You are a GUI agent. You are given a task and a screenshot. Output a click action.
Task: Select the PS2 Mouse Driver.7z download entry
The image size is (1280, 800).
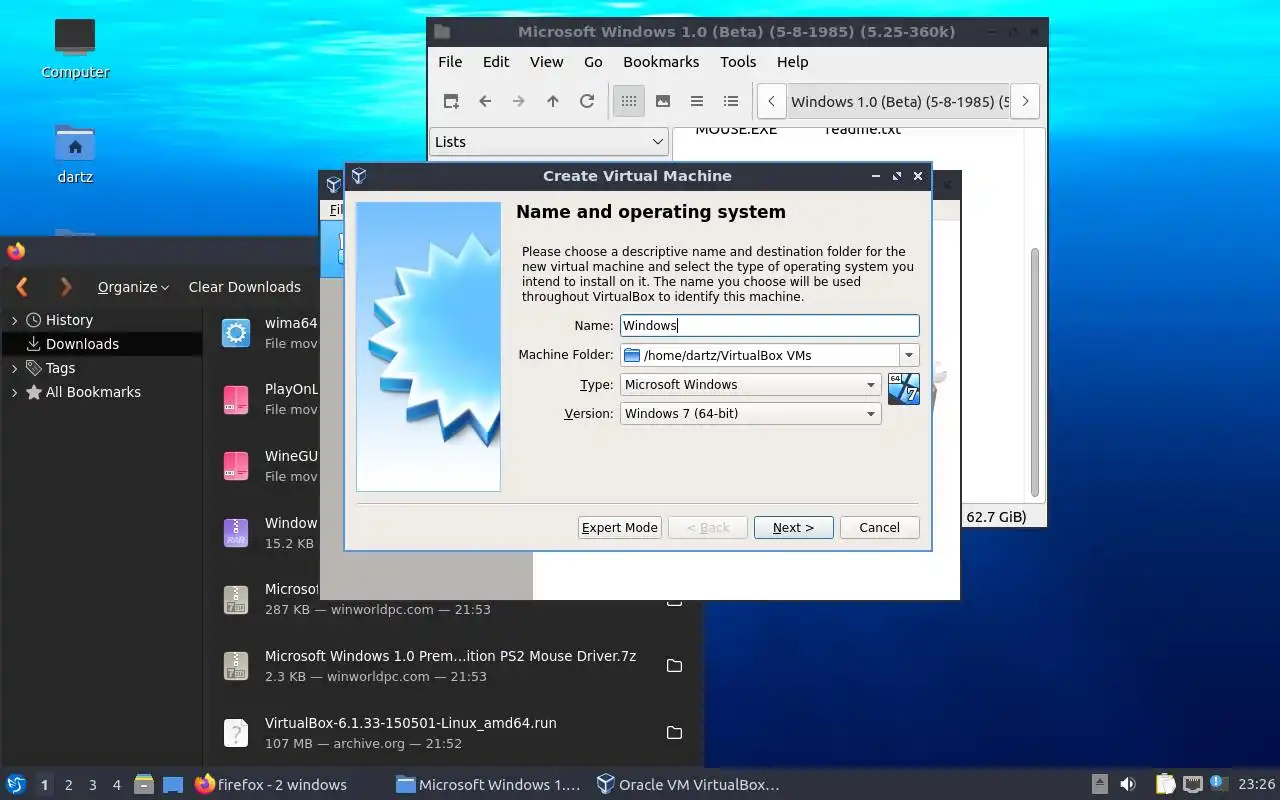pyautogui.click(x=453, y=666)
